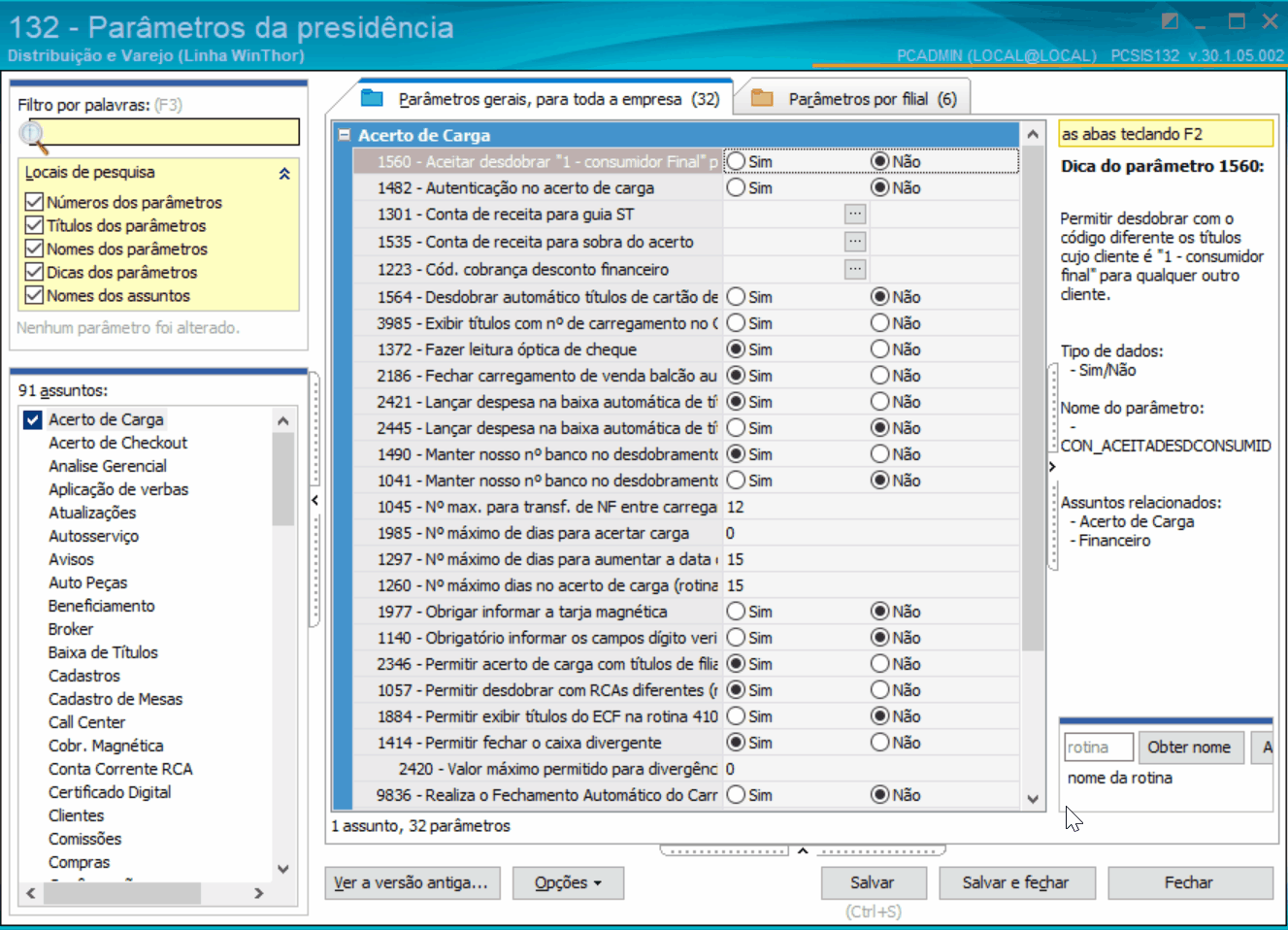The width and height of the screenshot is (1288, 930).
Task: Select Acerto de Checkout subject
Action: [117, 443]
